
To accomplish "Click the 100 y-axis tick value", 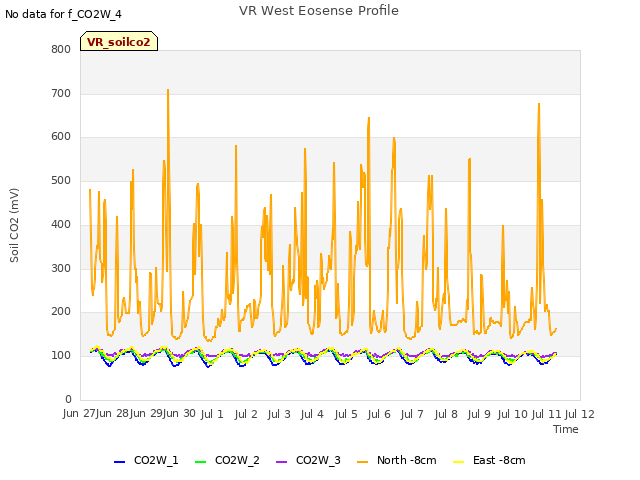I will [61, 356].
